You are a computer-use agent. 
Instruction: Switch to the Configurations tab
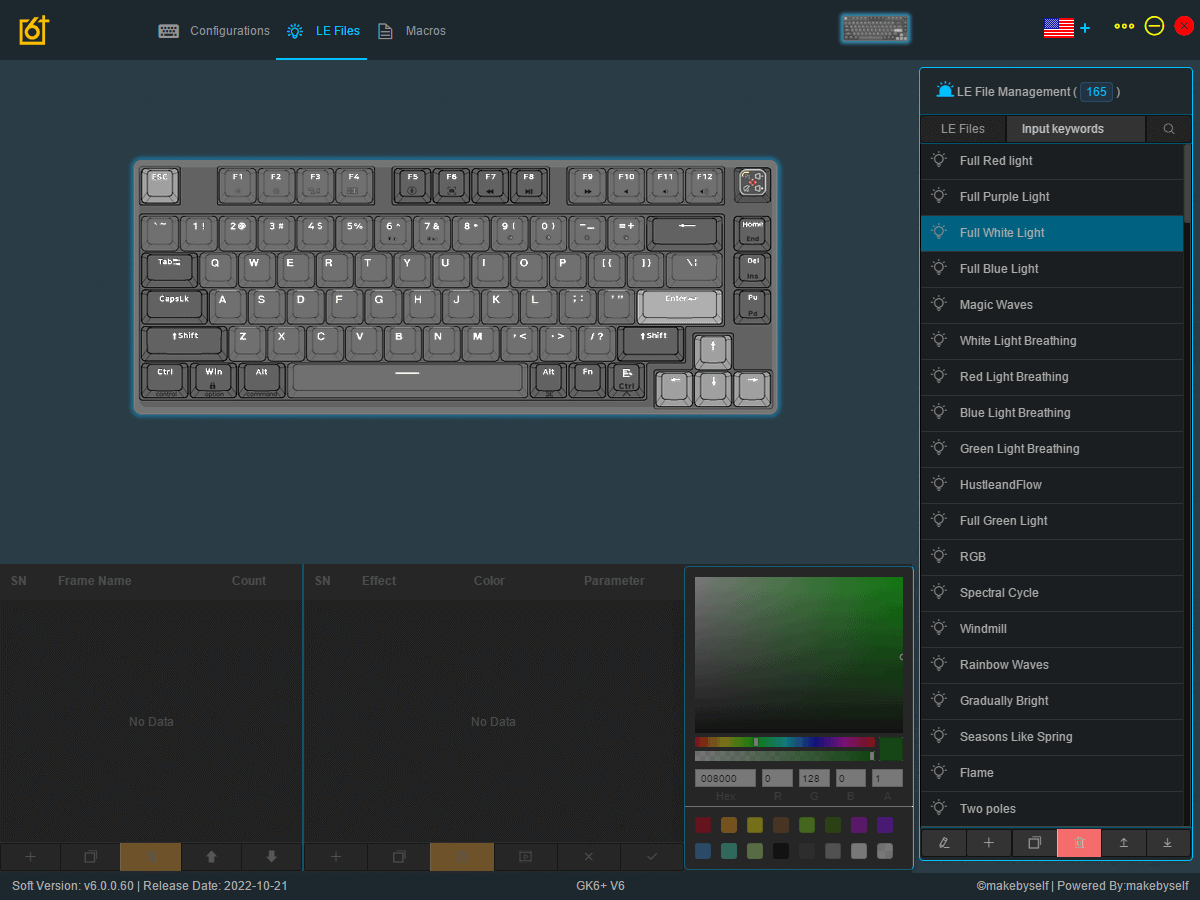[214, 31]
